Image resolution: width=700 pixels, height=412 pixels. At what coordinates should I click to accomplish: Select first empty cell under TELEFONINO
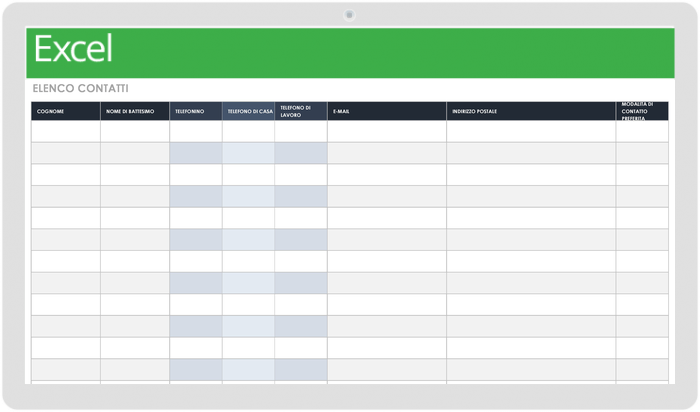coord(196,131)
